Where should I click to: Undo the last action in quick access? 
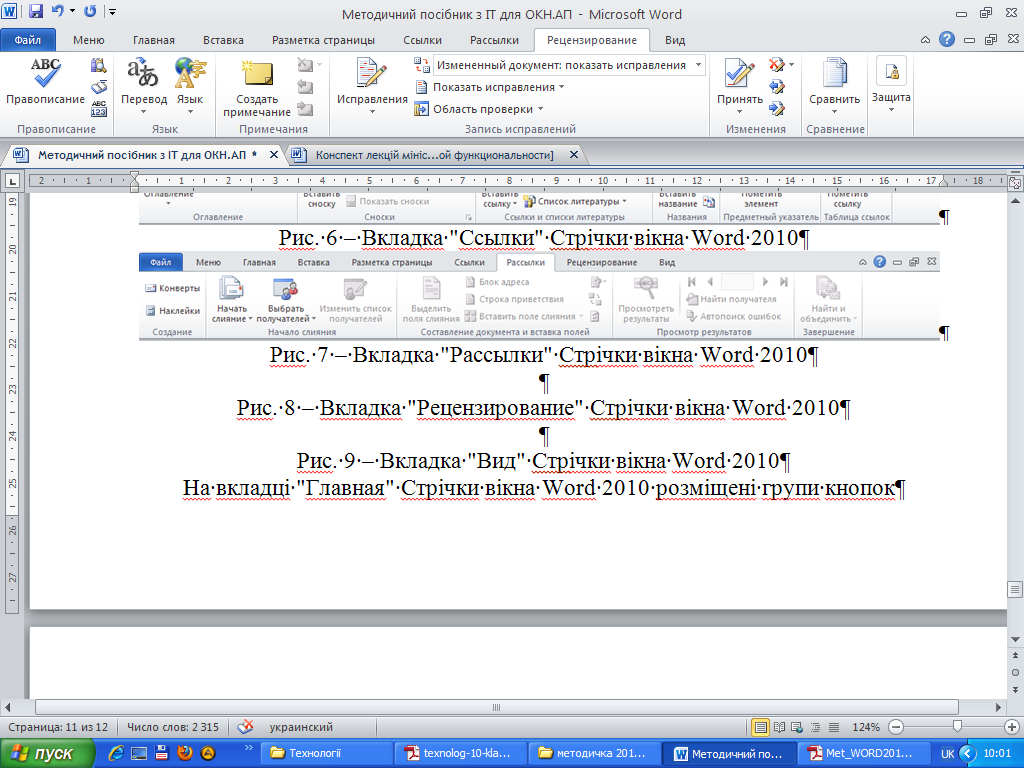[x=57, y=11]
